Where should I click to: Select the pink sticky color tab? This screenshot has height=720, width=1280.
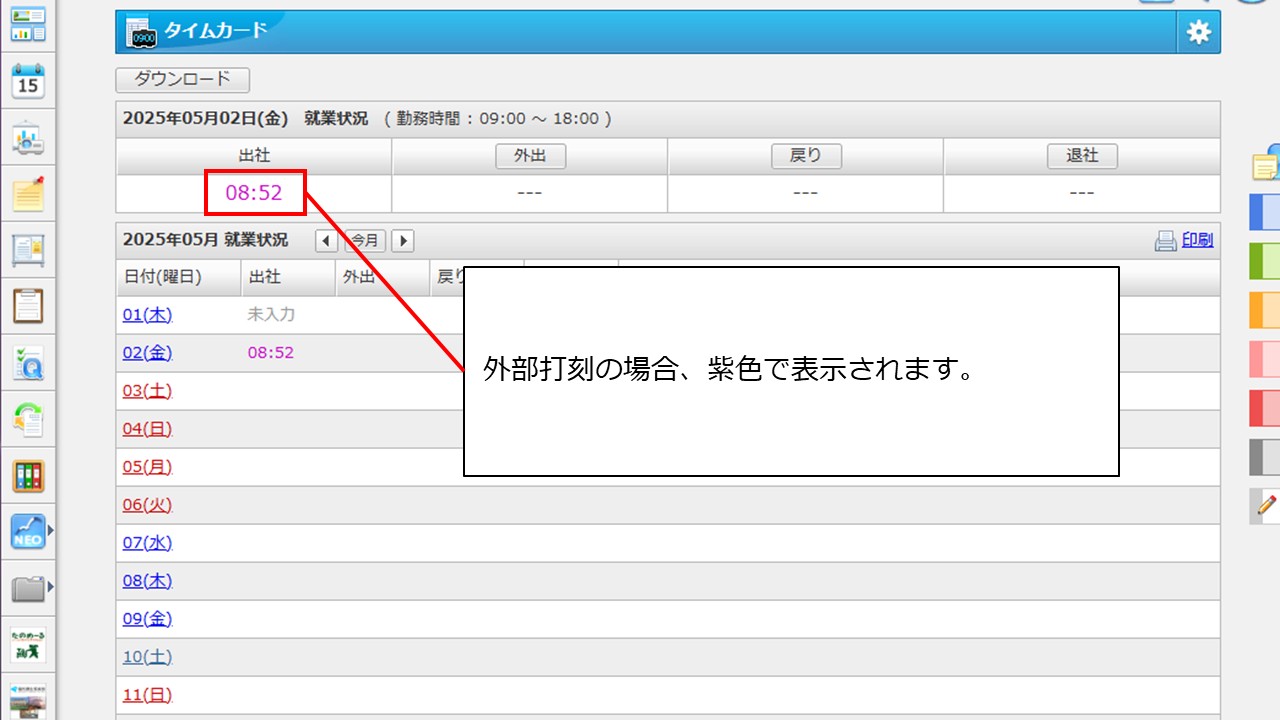click(x=1265, y=359)
